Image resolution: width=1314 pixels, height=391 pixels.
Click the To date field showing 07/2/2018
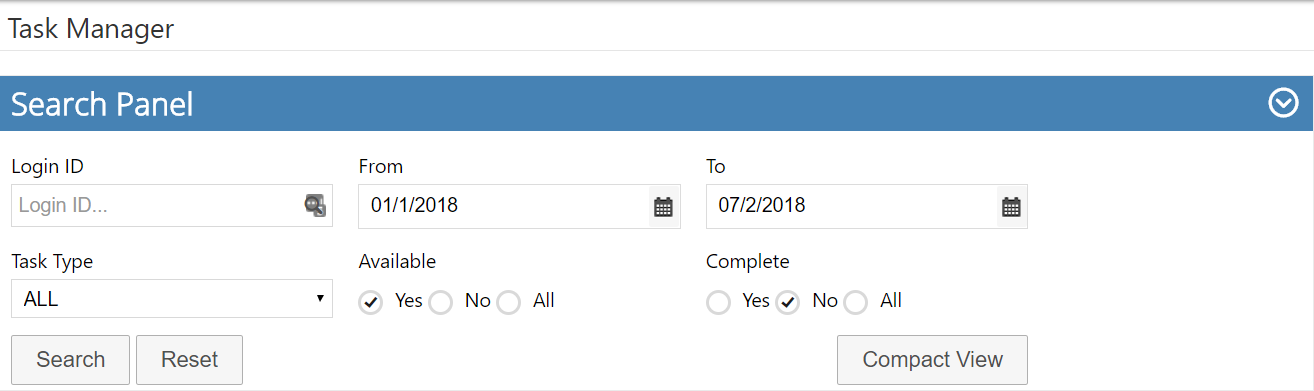(852, 206)
